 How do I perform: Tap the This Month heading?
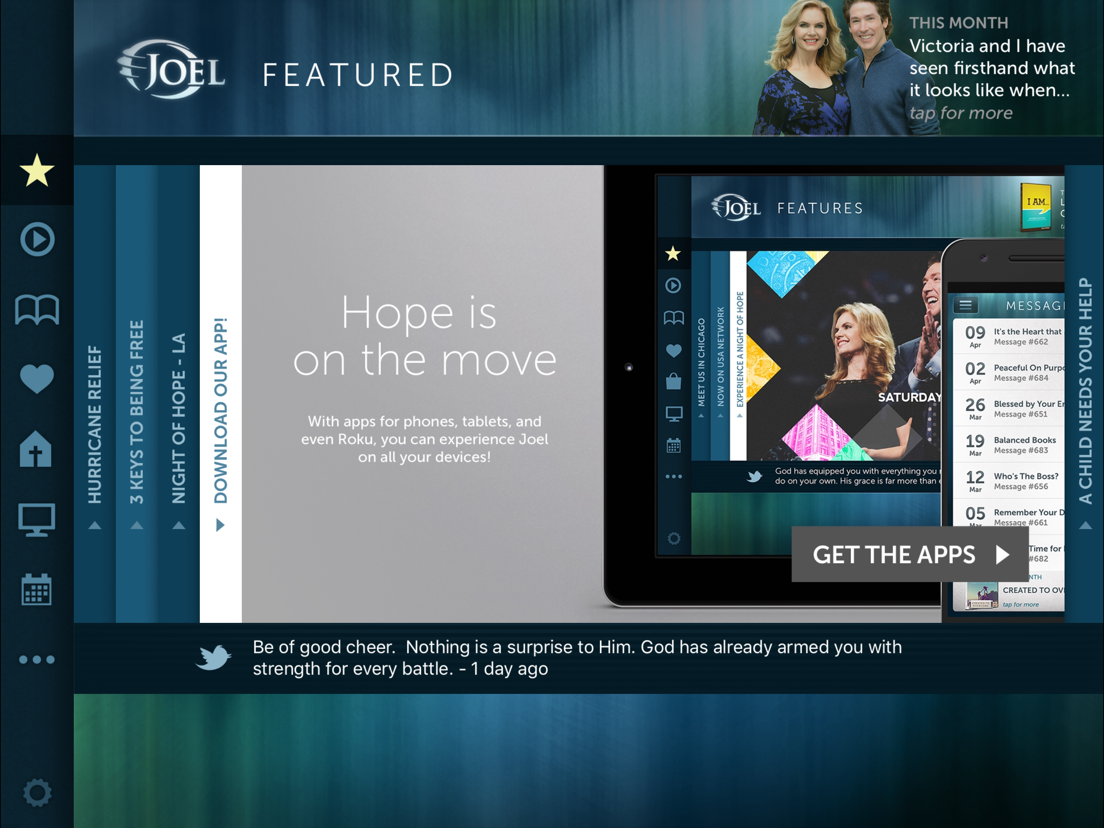[958, 23]
